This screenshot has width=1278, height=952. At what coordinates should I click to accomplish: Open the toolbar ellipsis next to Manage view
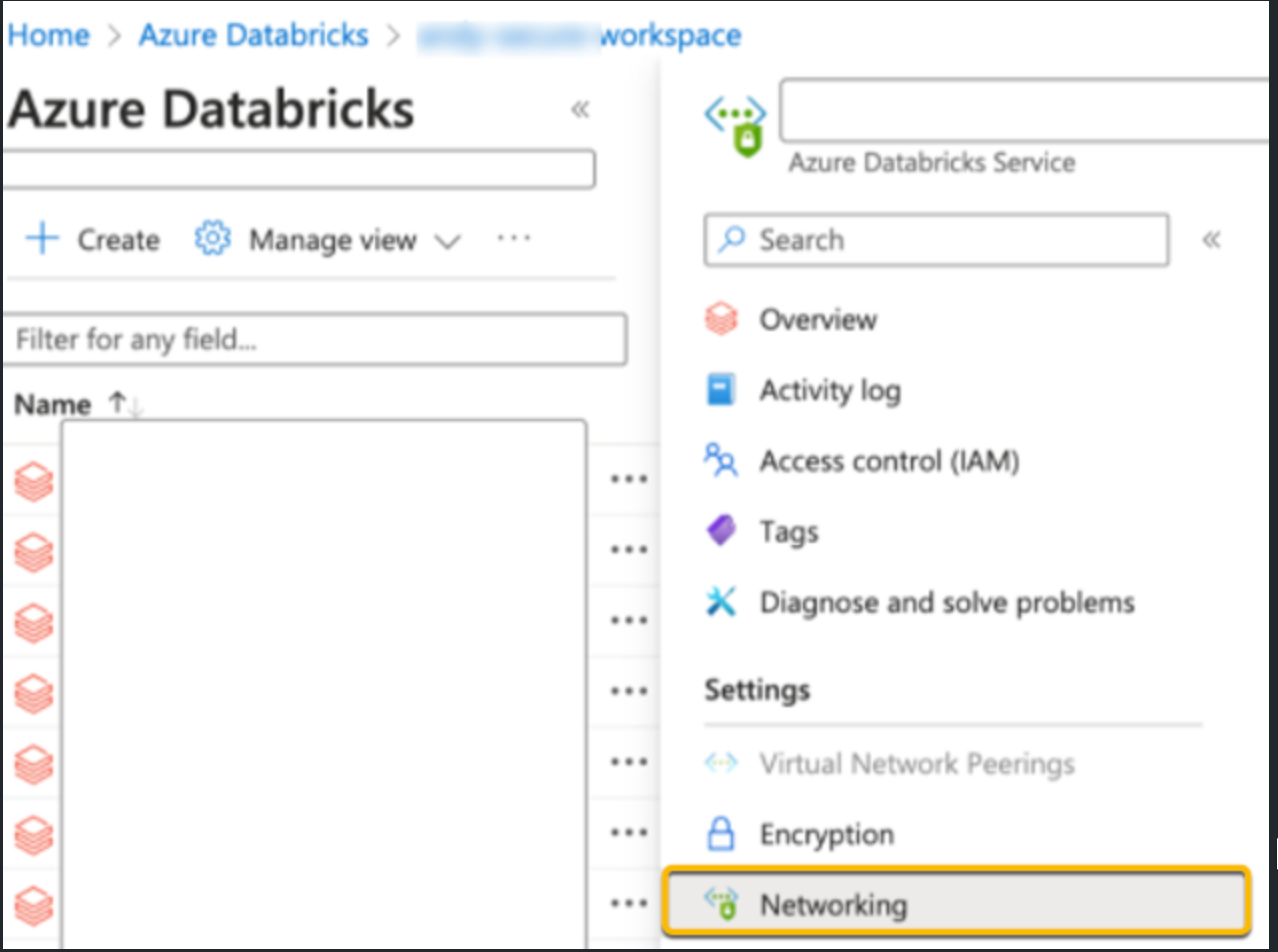click(513, 238)
